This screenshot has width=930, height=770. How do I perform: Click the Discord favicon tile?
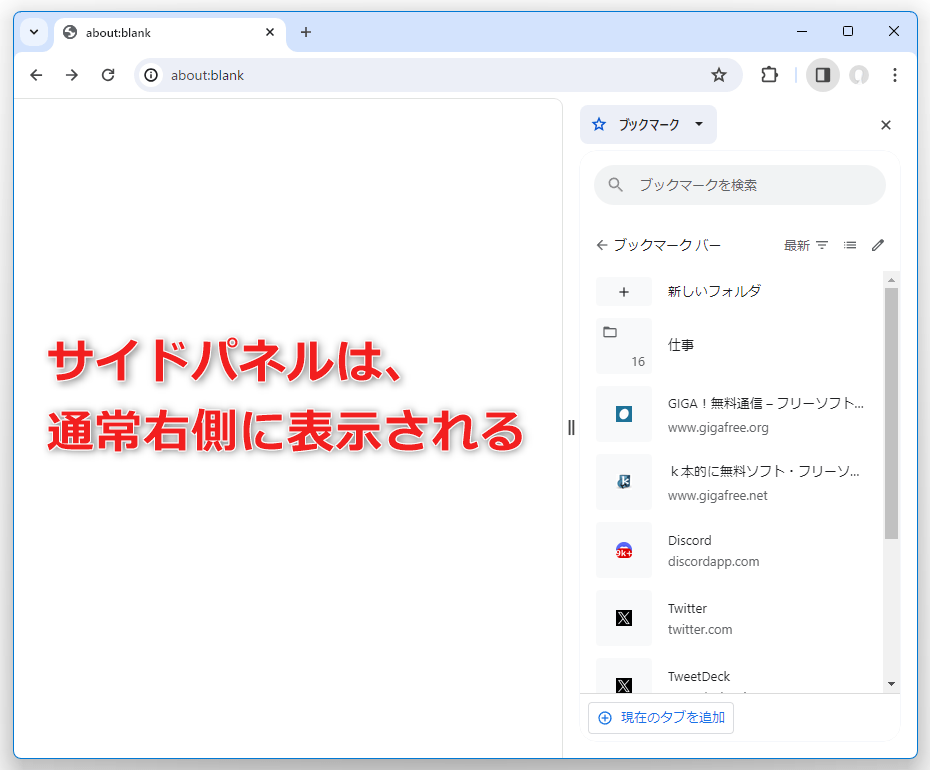624,550
